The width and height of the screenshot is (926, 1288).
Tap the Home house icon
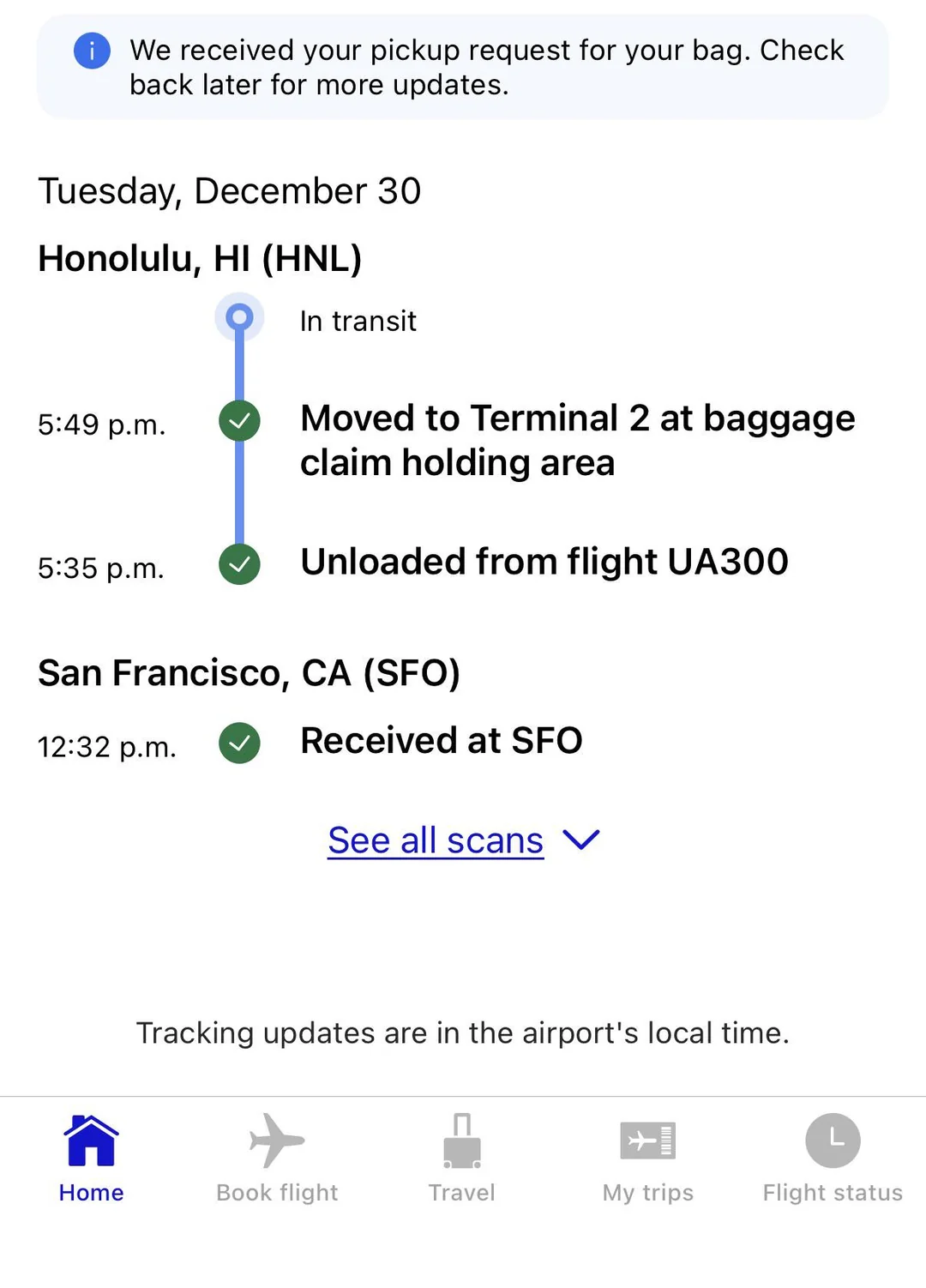91,1141
